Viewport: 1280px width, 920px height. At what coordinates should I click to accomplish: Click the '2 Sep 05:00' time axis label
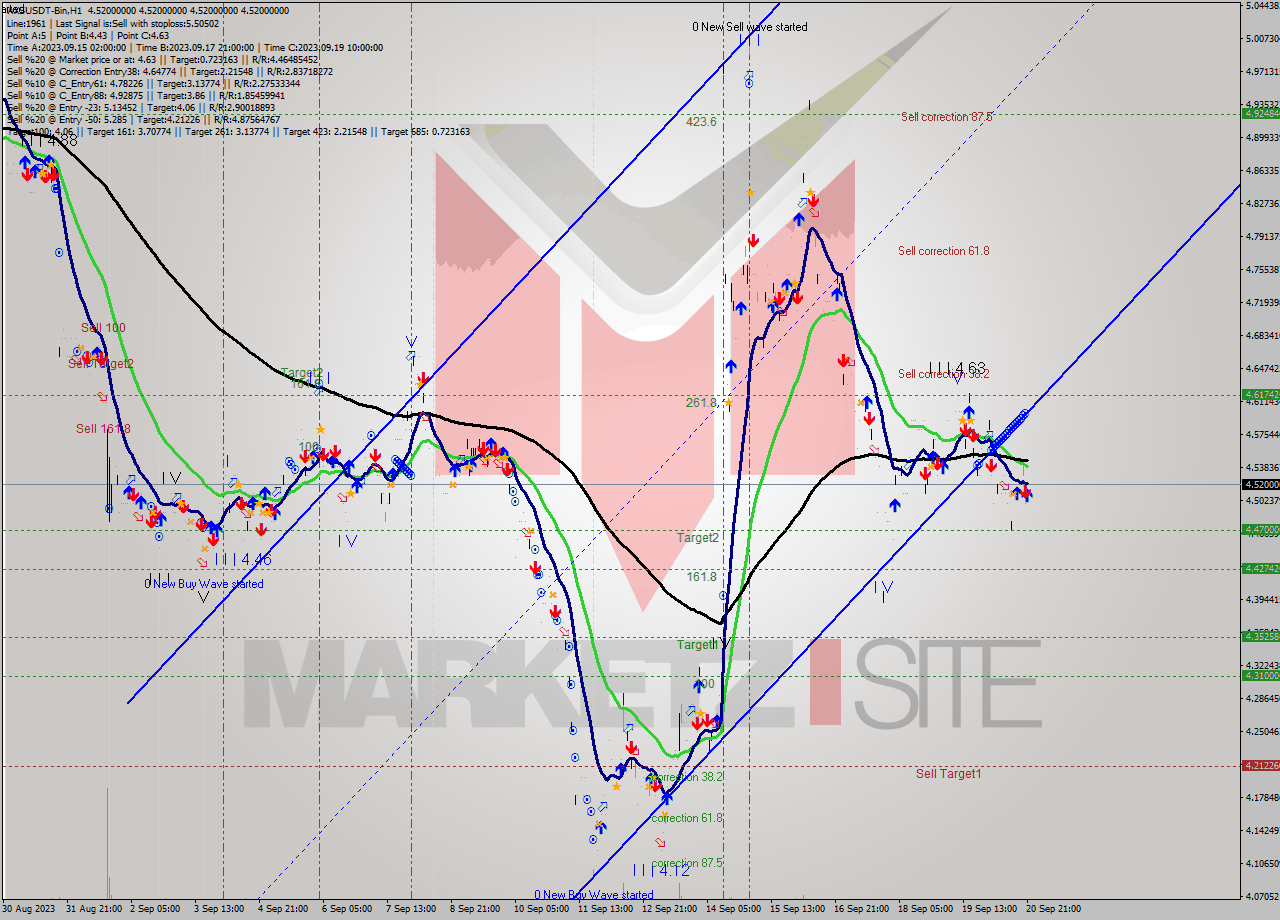click(x=156, y=909)
